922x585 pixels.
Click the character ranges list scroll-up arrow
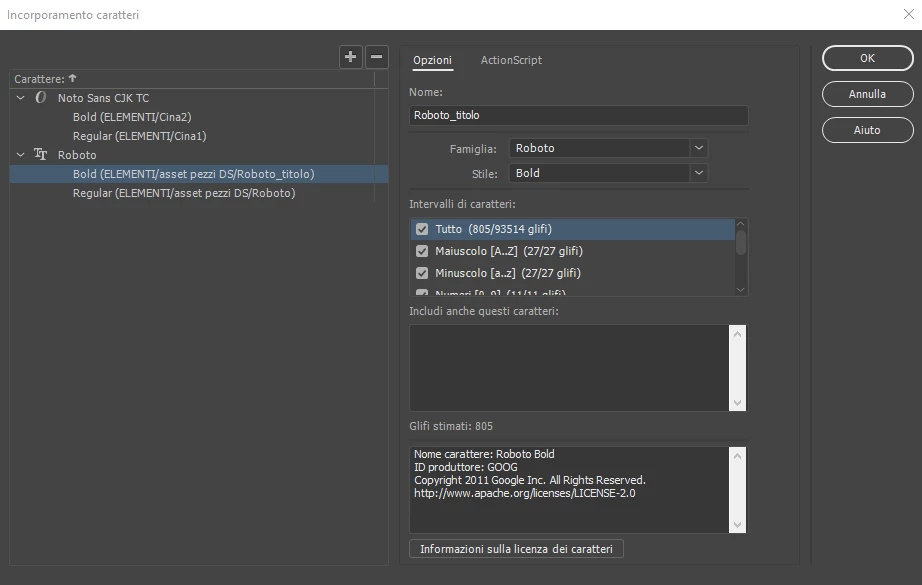pos(741,224)
